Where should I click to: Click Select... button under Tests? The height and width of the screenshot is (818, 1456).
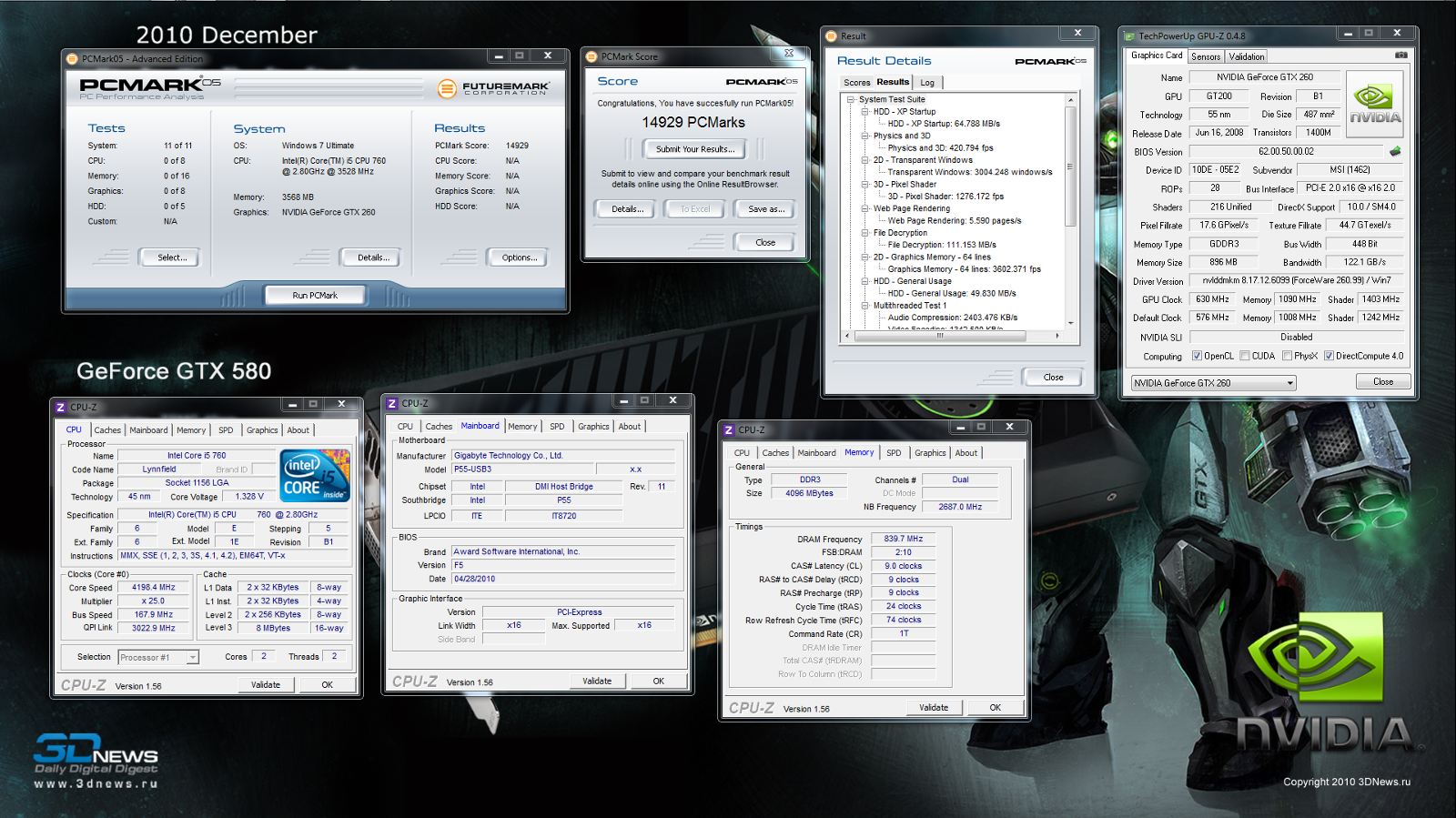(x=169, y=258)
